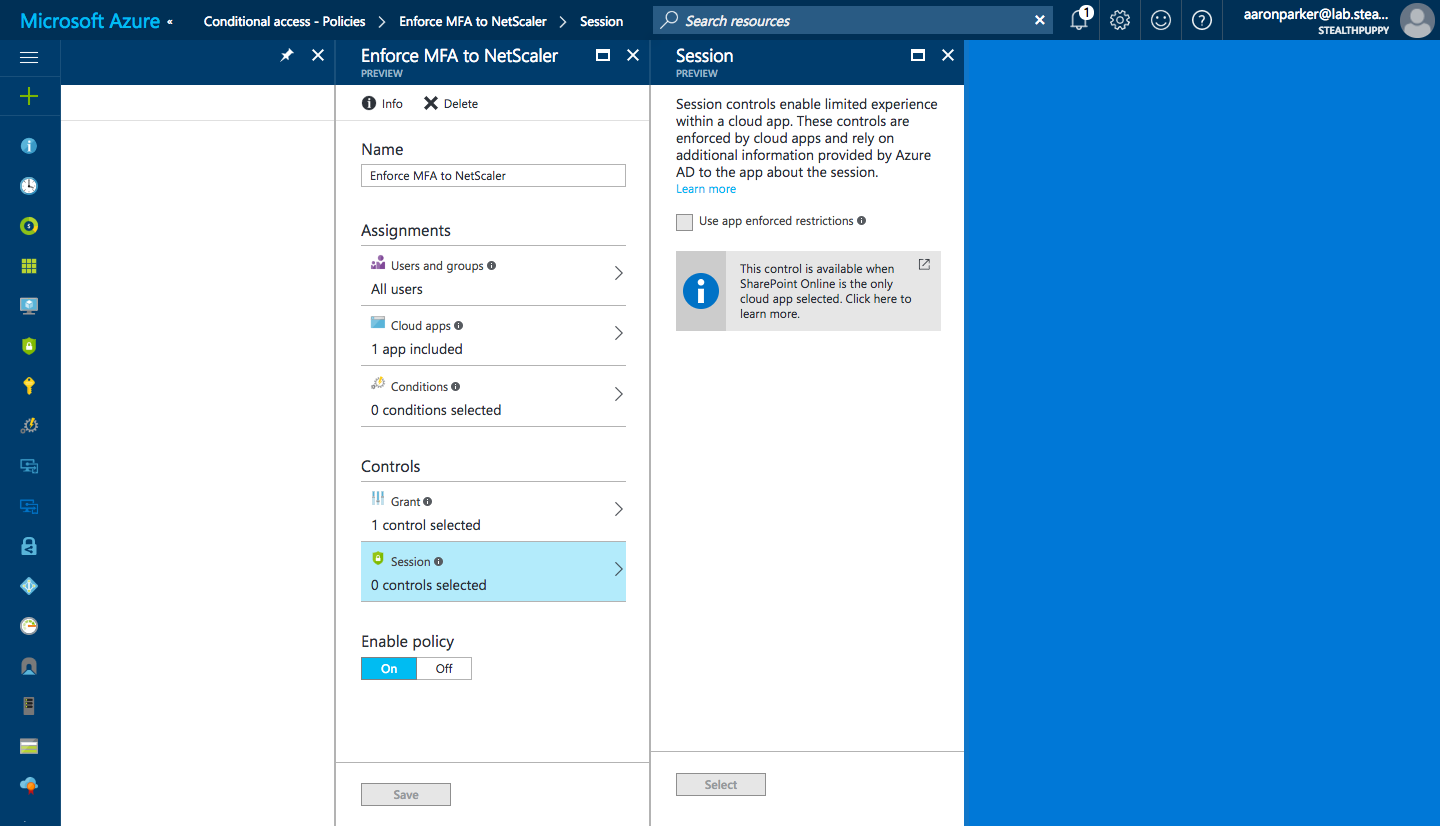Viewport: 1440px width, 826px height.
Task: Expand Conditions row chevron
Action: click(618, 394)
